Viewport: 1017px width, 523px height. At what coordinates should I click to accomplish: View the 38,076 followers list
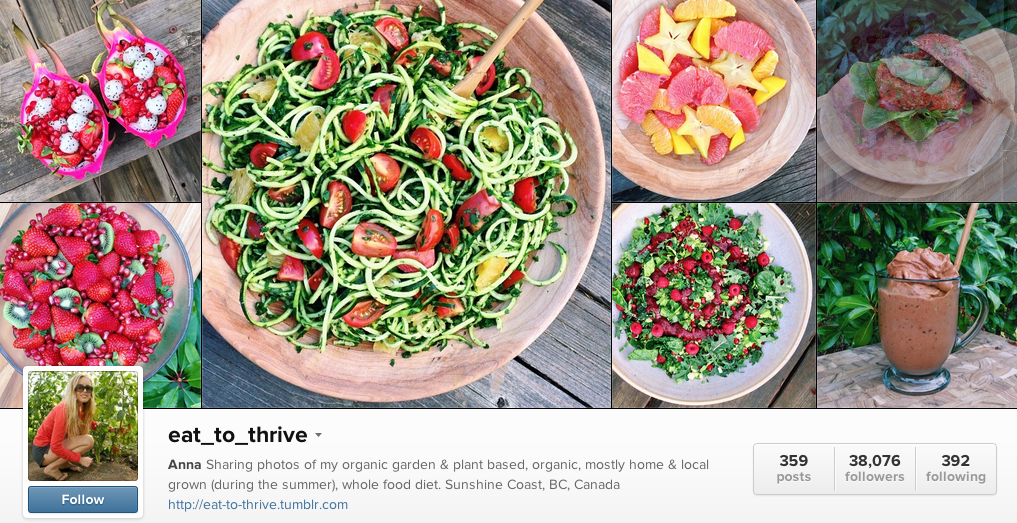(x=874, y=468)
